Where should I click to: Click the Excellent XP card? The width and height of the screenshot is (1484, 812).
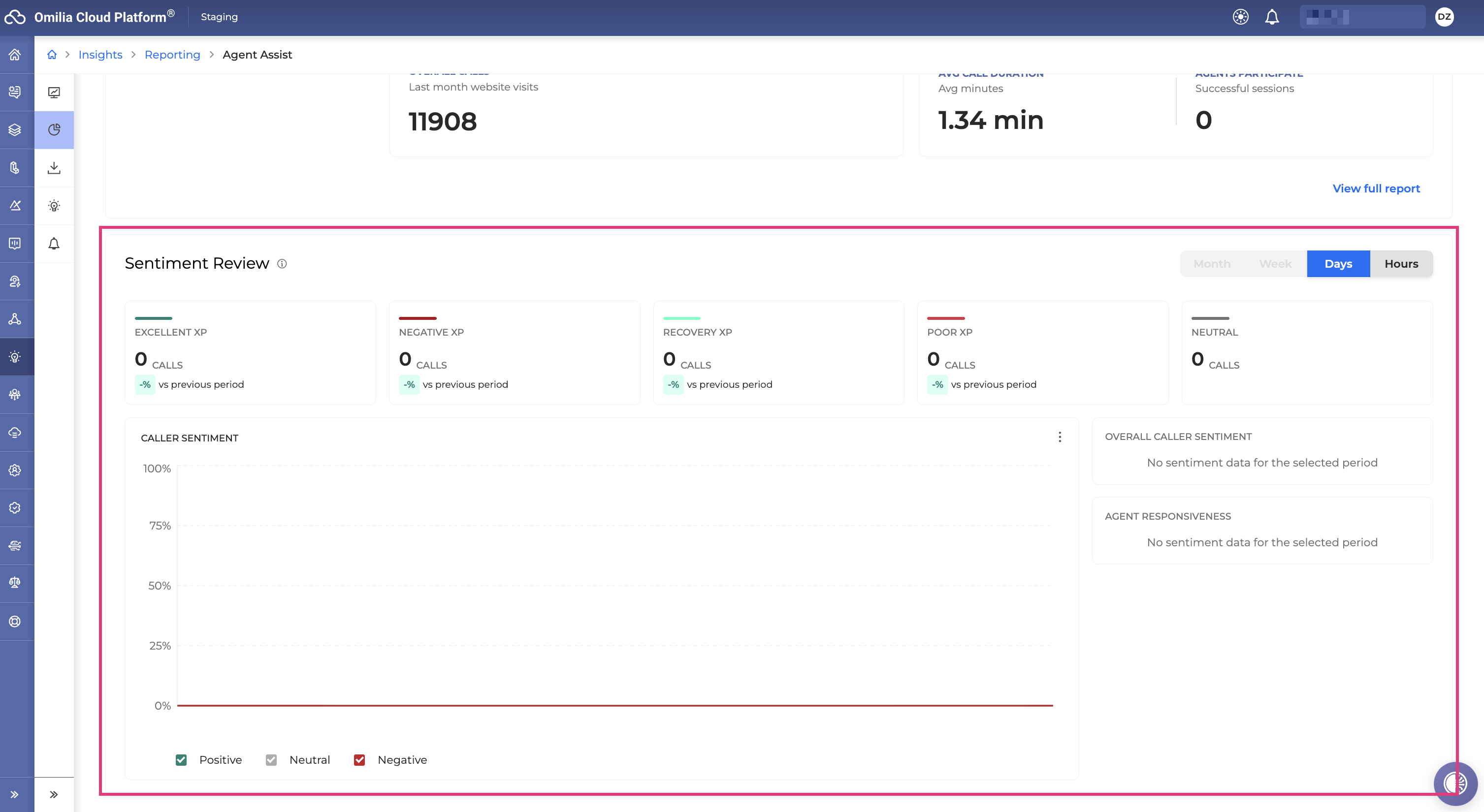click(x=250, y=352)
